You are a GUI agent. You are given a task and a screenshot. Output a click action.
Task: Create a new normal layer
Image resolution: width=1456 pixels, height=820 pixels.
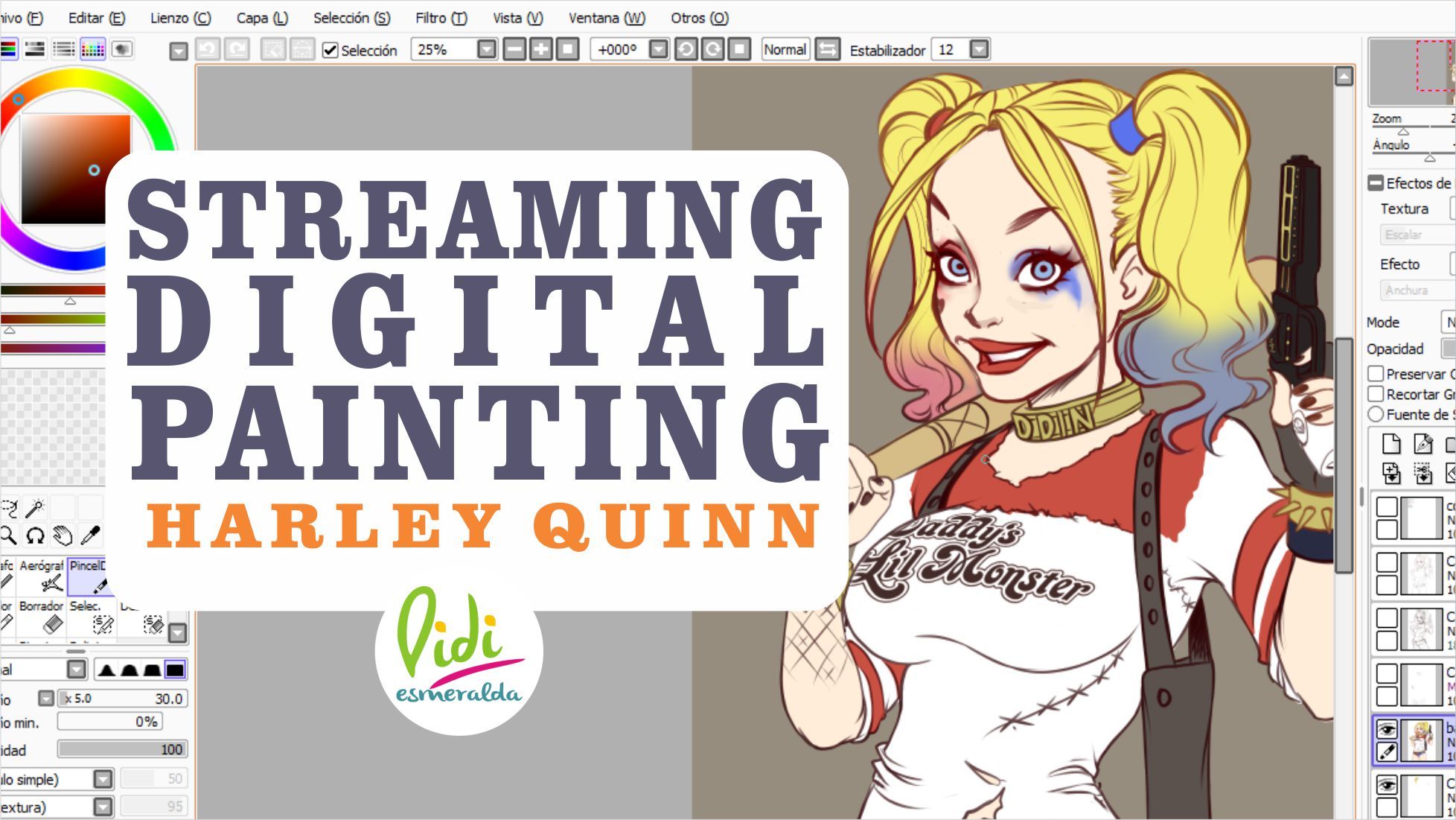pos(1390,444)
